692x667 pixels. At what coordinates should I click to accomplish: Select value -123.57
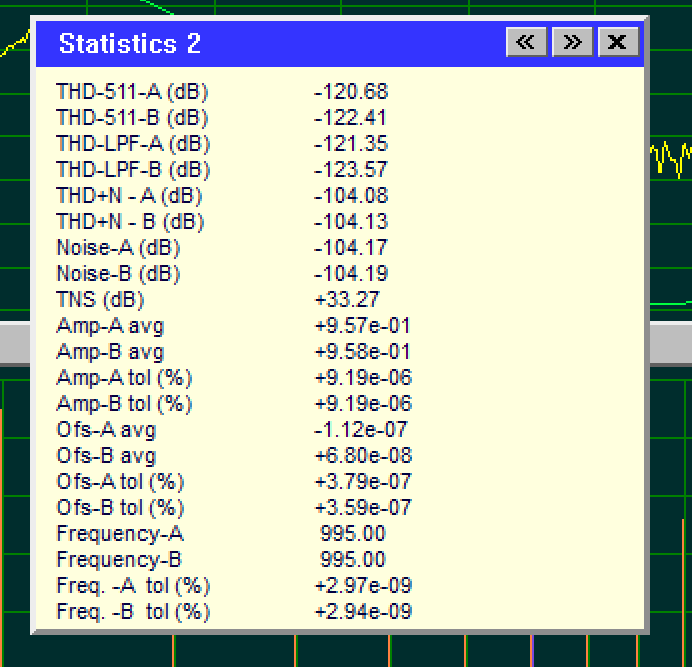tap(351, 170)
